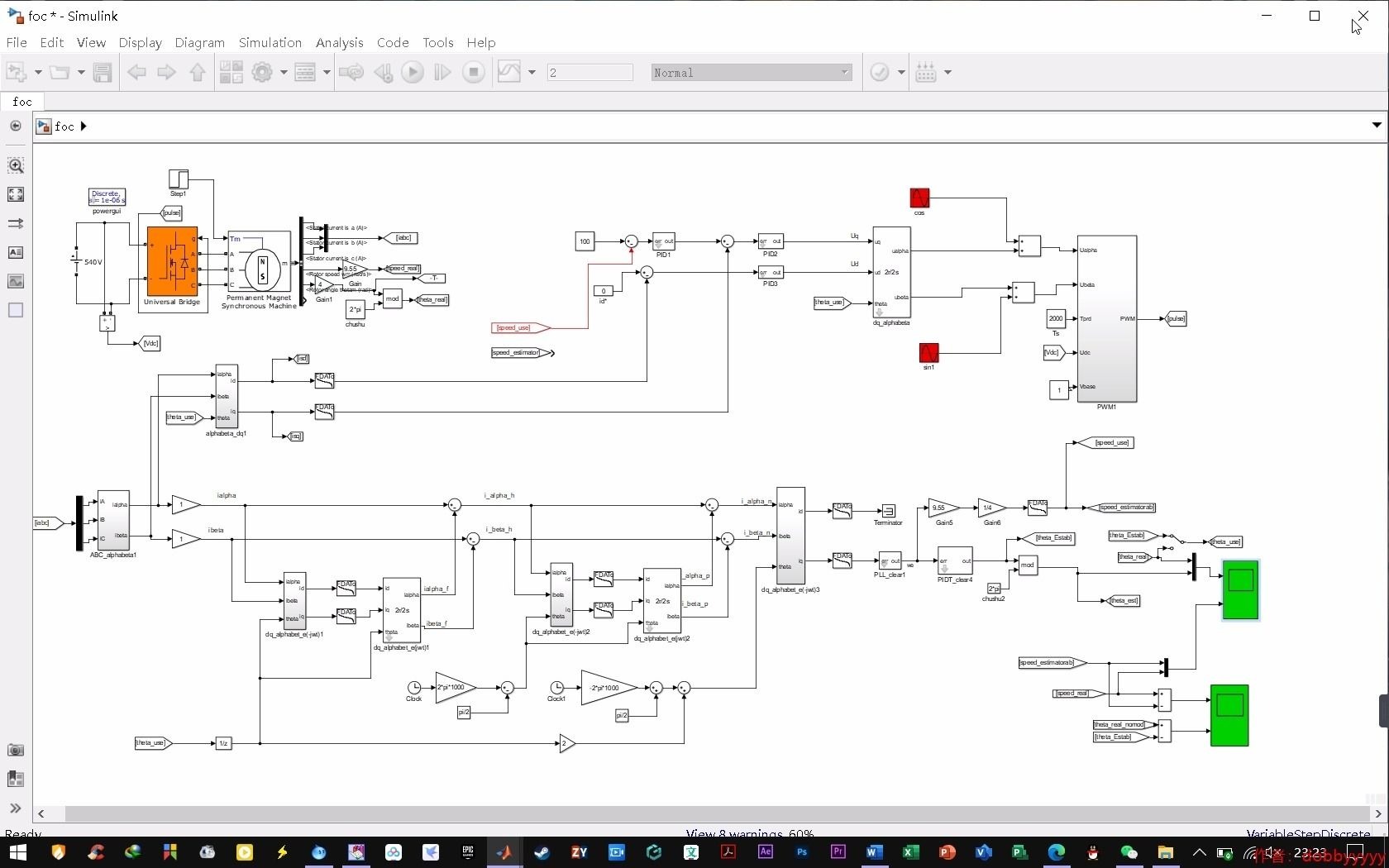Open the simulation mode dropdown showing Normal

tap(751, 72)
